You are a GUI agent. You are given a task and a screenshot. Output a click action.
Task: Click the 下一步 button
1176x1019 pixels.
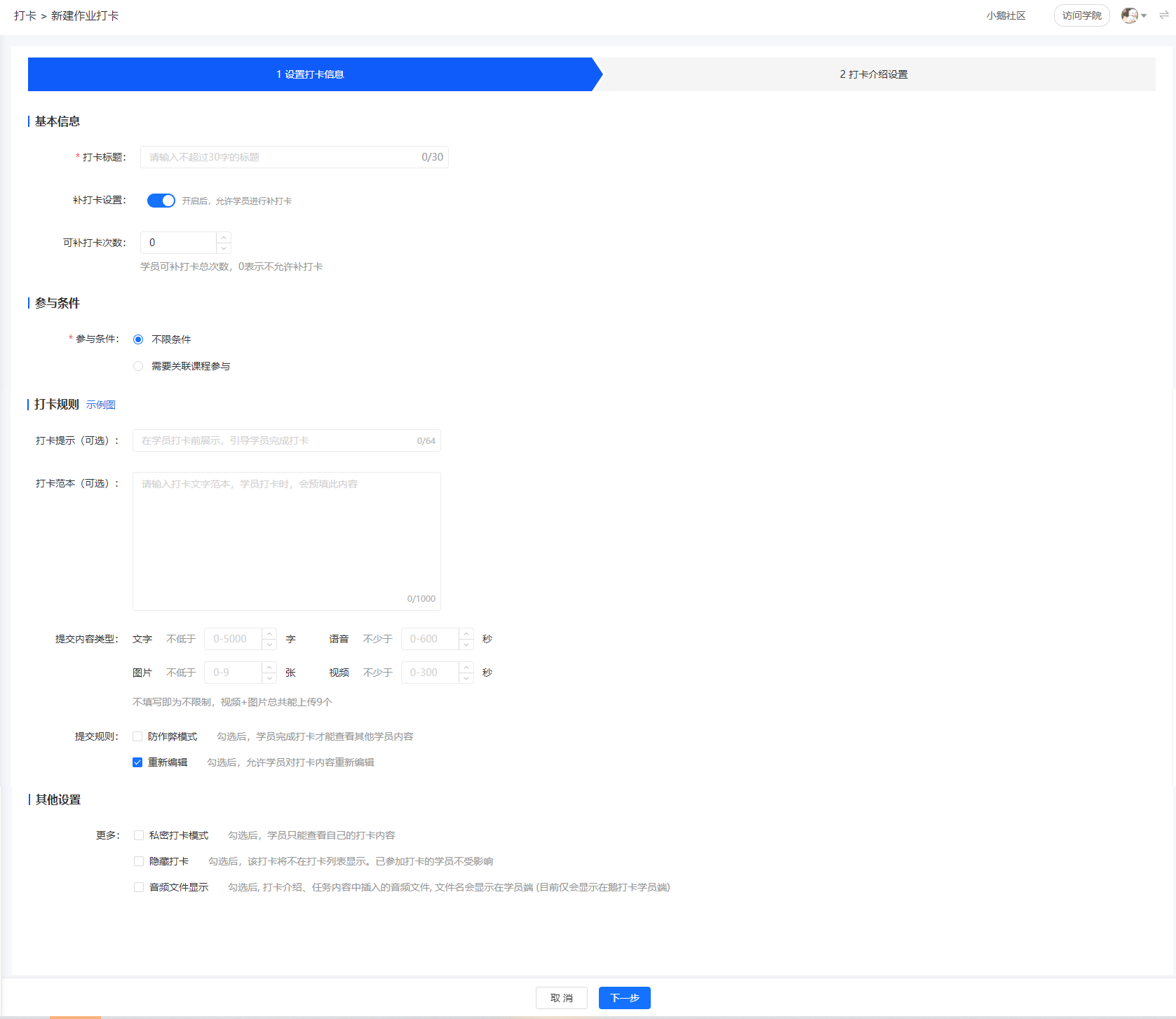624,998
